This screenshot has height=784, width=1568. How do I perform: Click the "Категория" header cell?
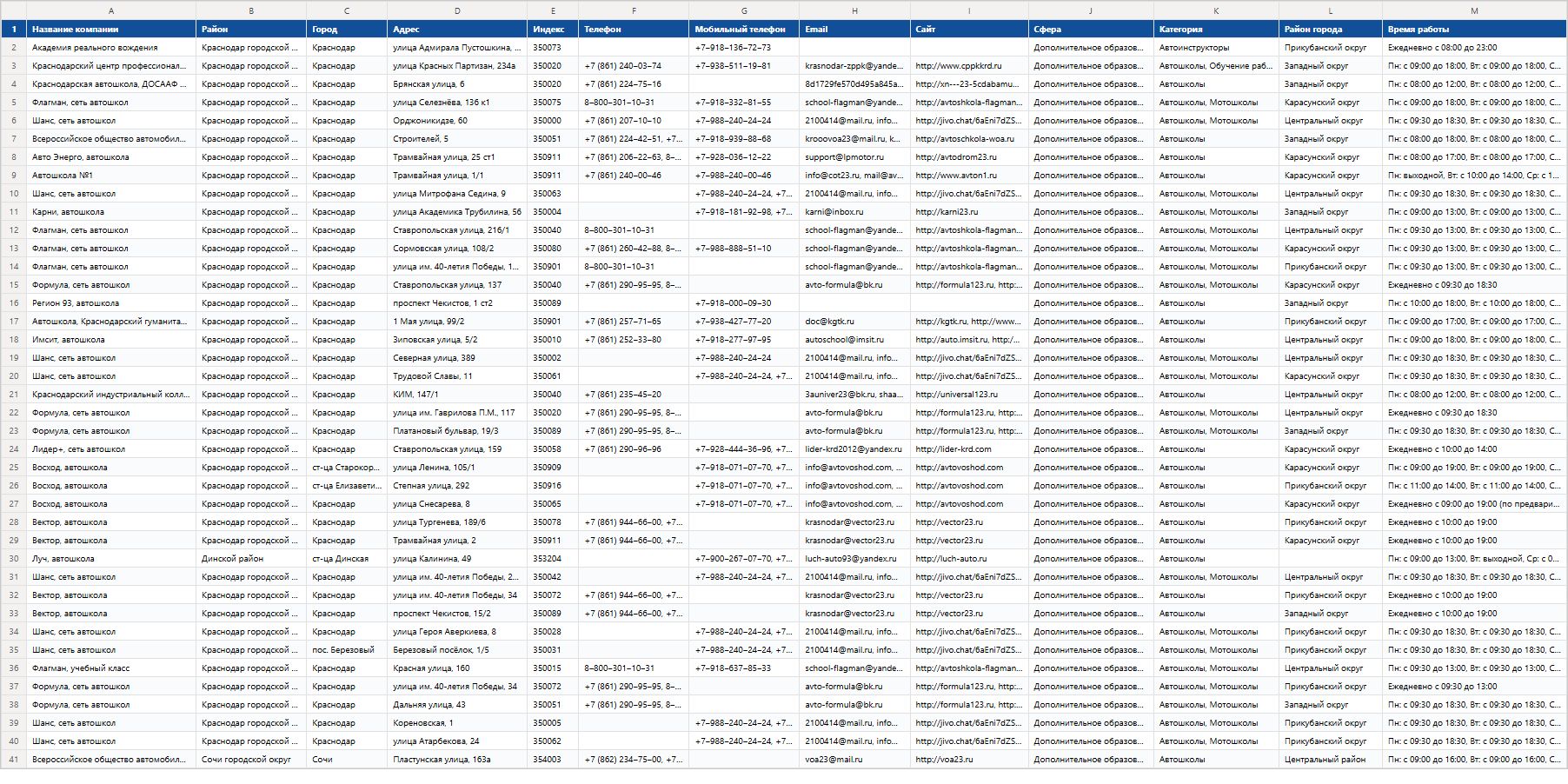[x=1216, y=29]
